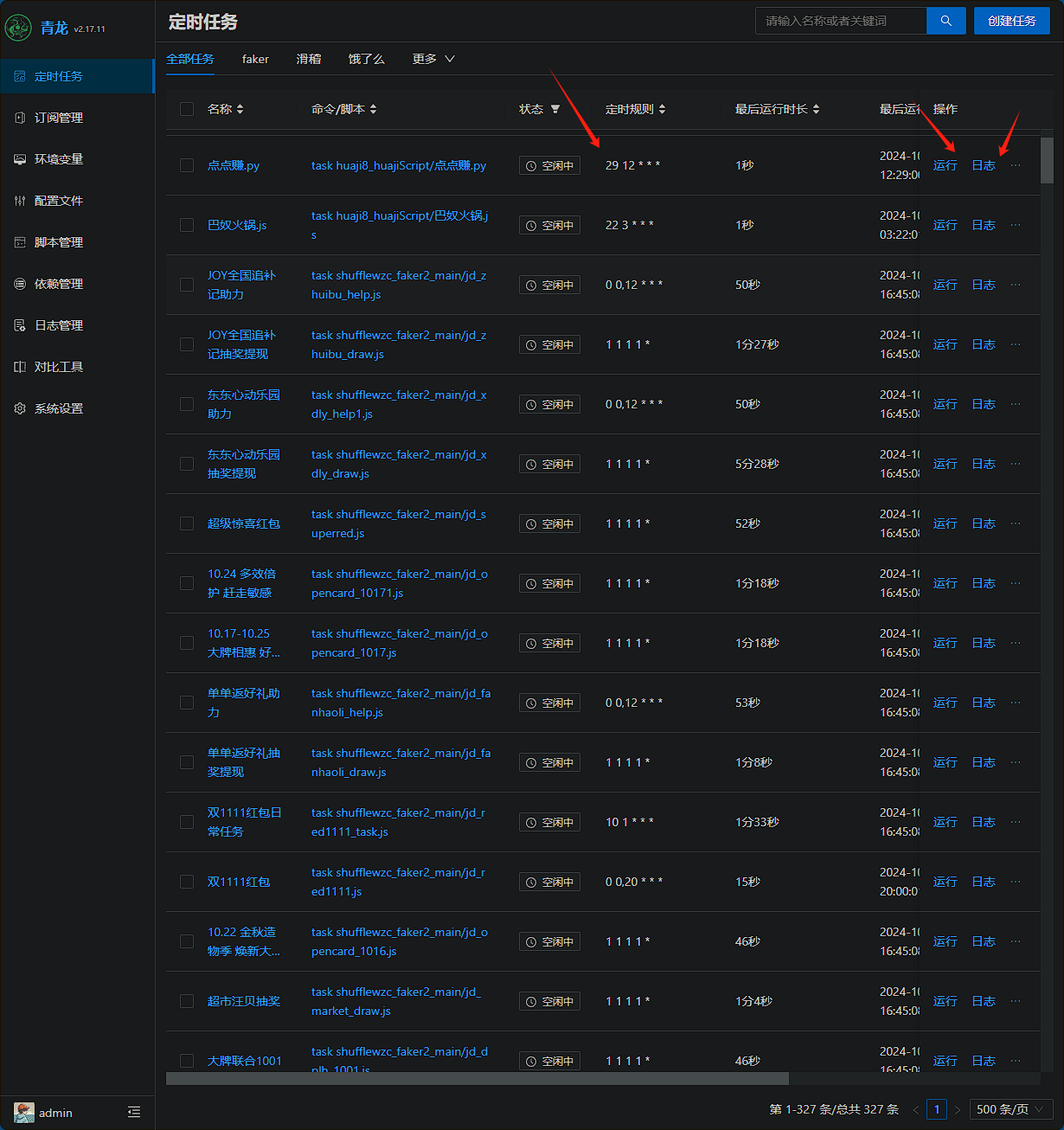Sort by 定时规则 column
This screenshot has height=1130, width=1064.
tap(662, 109)
